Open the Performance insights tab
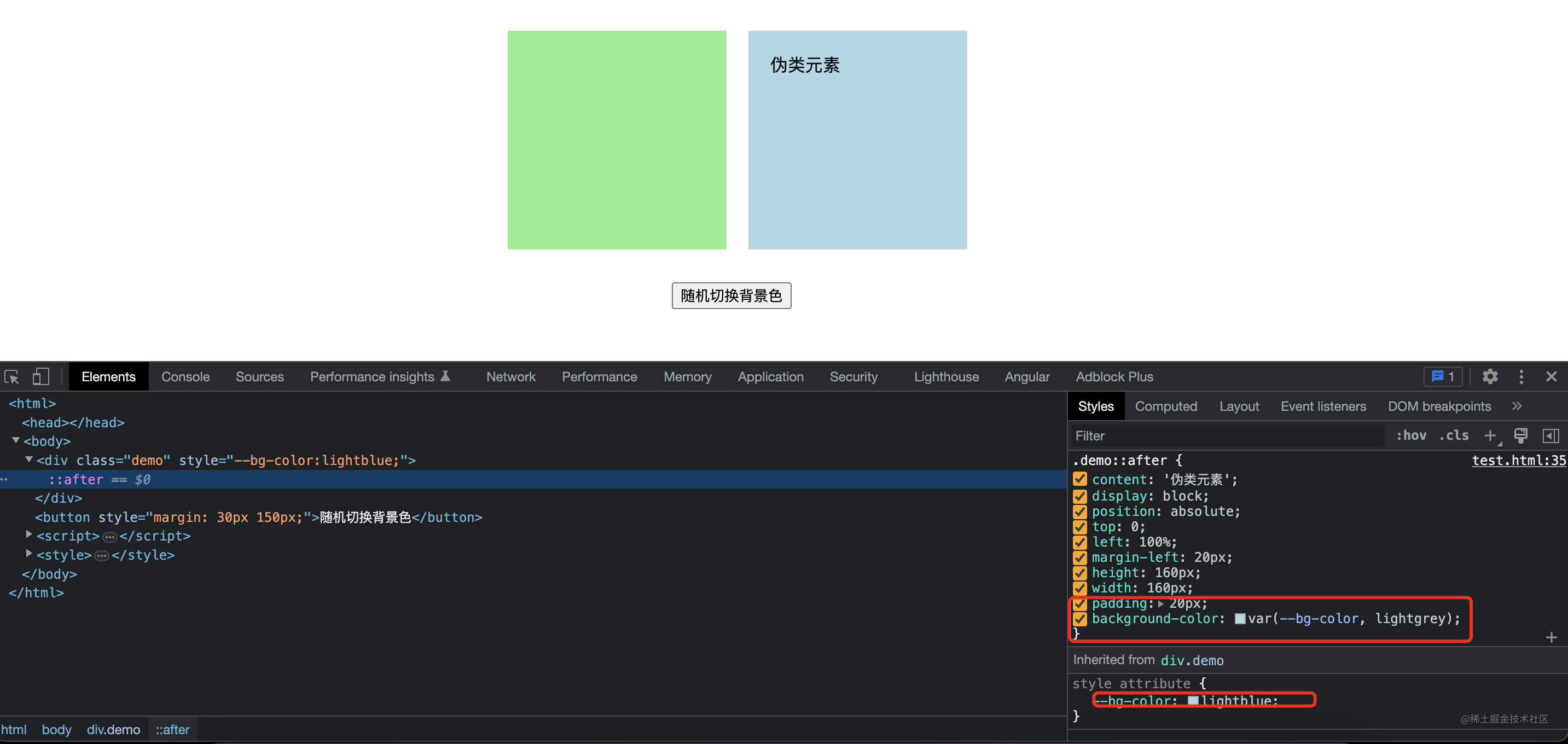The height and width of the screenshot is (744, 1568). (380, 377)
